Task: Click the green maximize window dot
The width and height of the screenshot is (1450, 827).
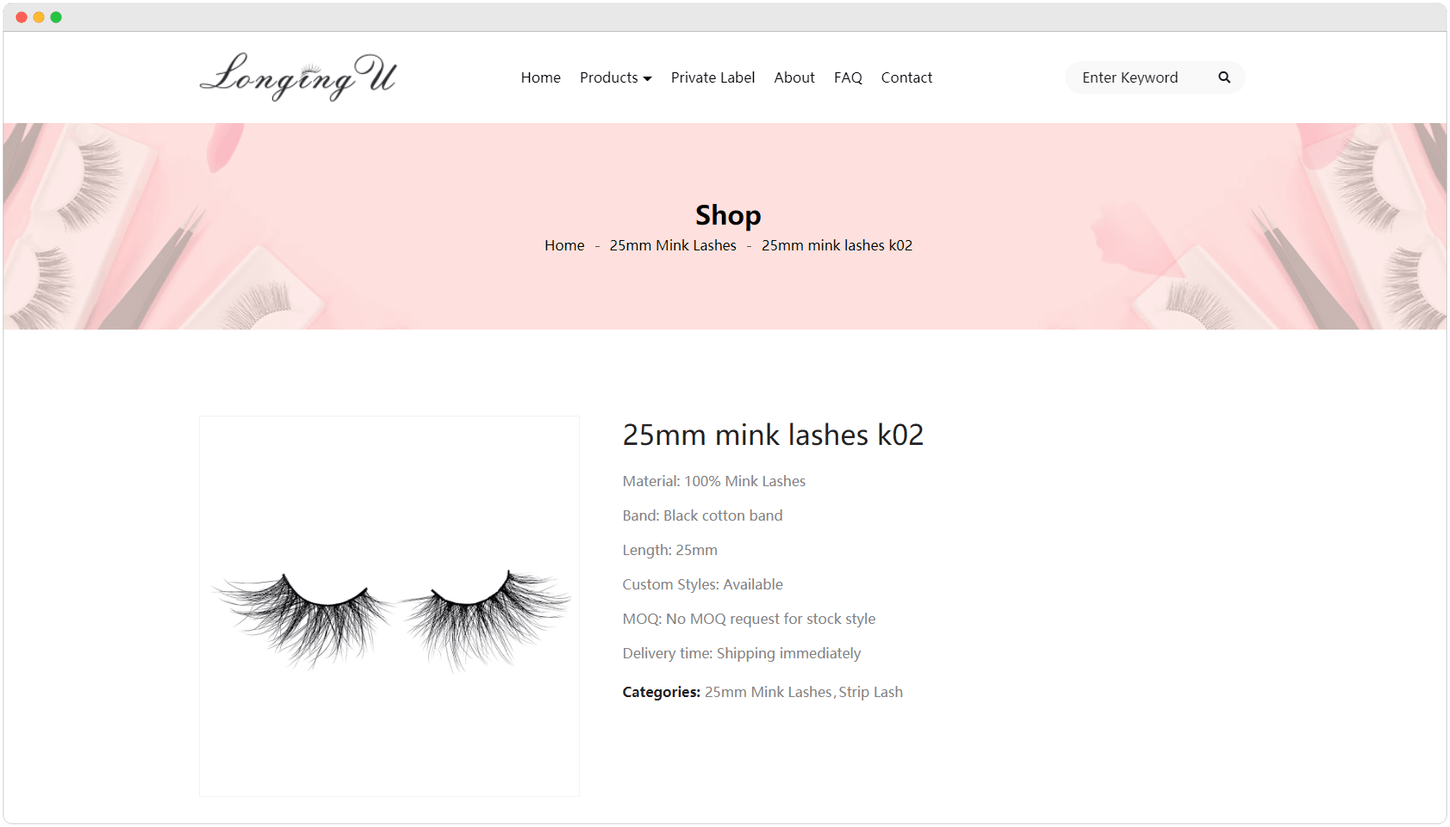Action: coord(56,17)
